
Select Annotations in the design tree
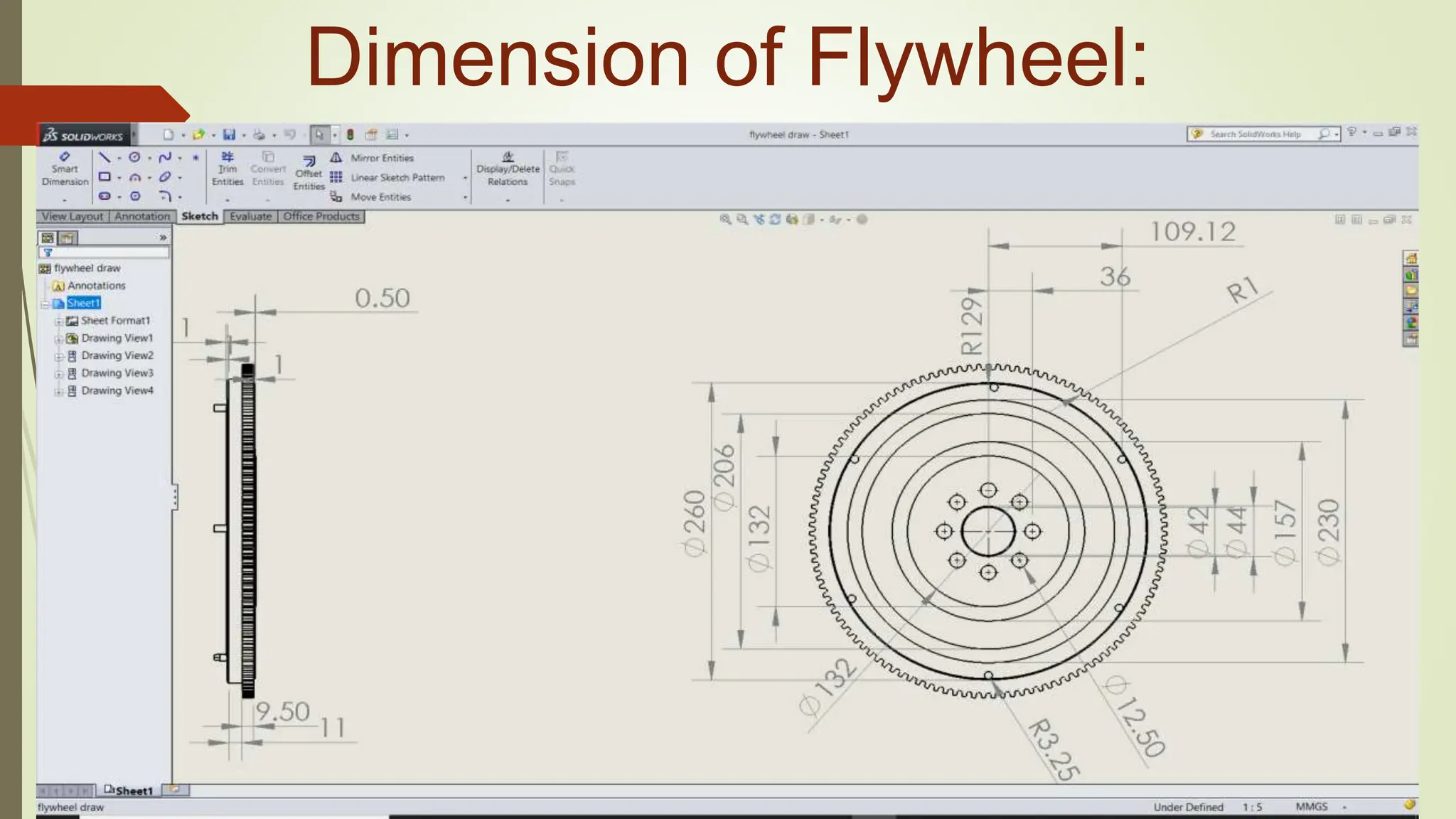coord(89,286)
